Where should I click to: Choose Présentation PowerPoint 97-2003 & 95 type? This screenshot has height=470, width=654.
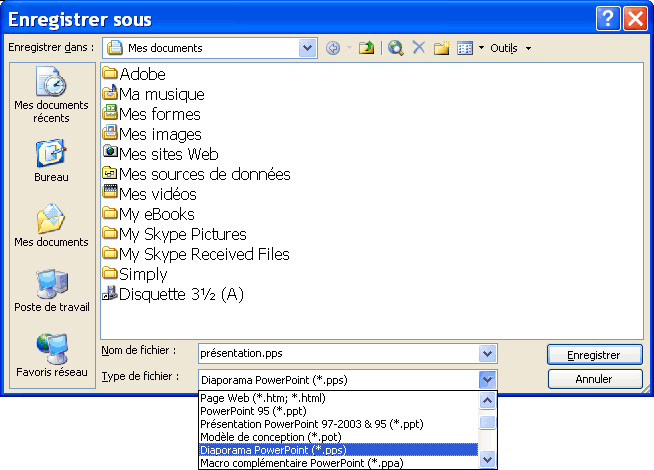338,424
